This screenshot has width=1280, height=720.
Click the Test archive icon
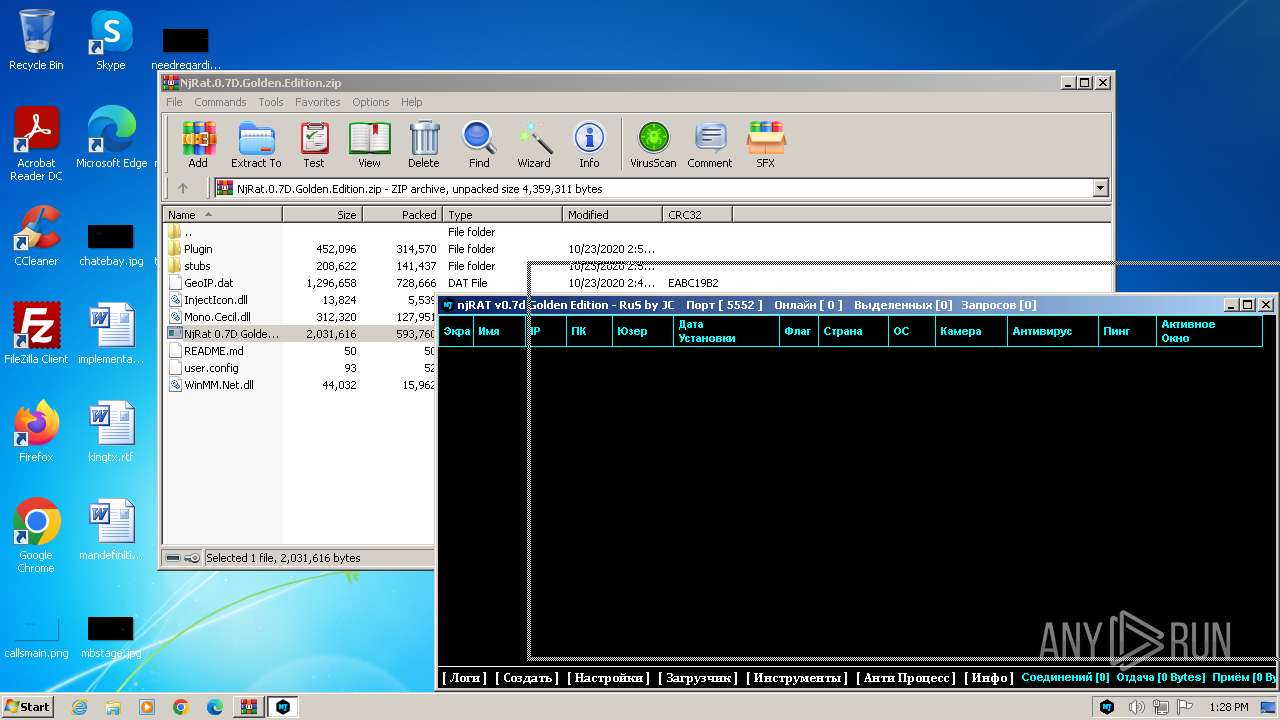[x=314, y=145]
